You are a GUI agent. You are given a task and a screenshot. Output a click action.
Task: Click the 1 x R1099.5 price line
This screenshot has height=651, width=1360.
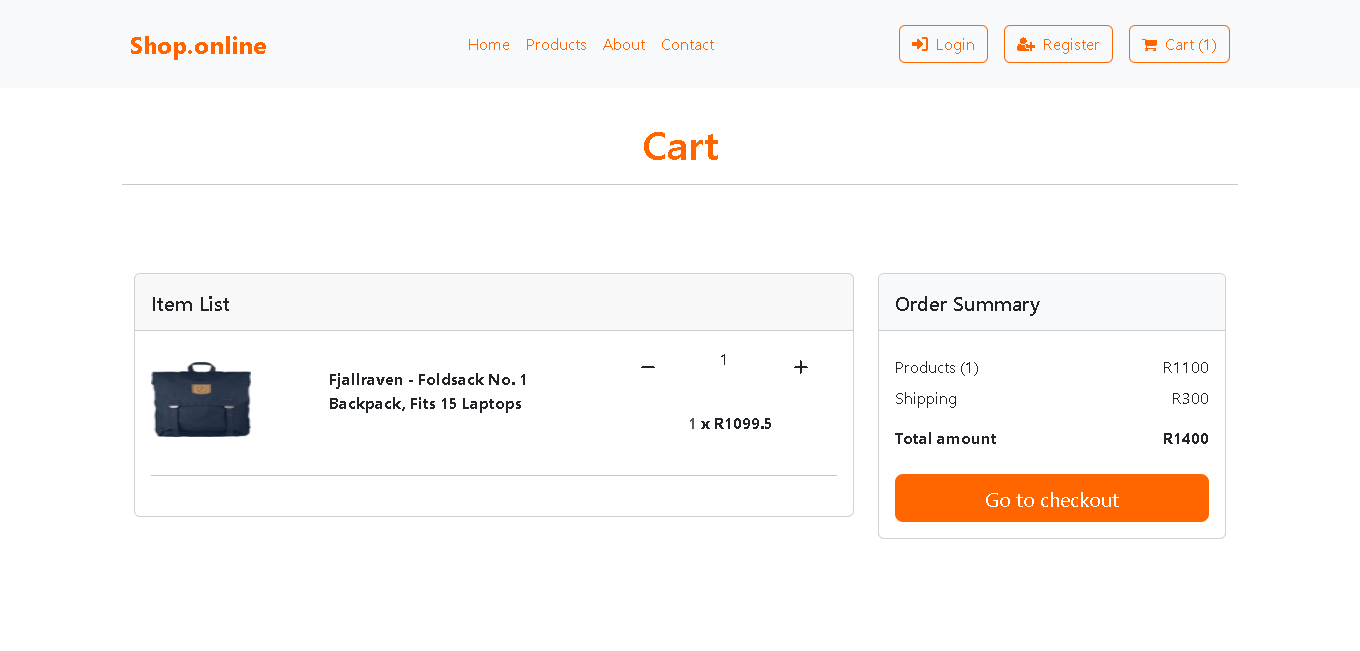click(730, 424)
